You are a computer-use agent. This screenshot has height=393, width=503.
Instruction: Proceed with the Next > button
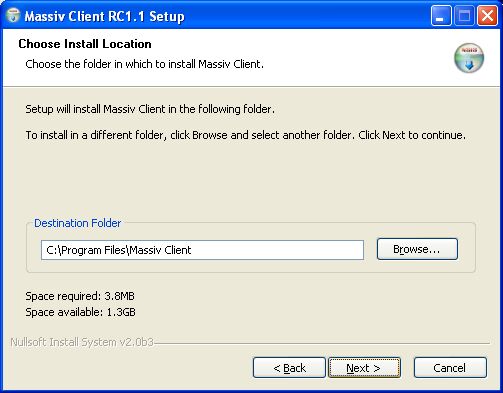(x=364, y=368)
